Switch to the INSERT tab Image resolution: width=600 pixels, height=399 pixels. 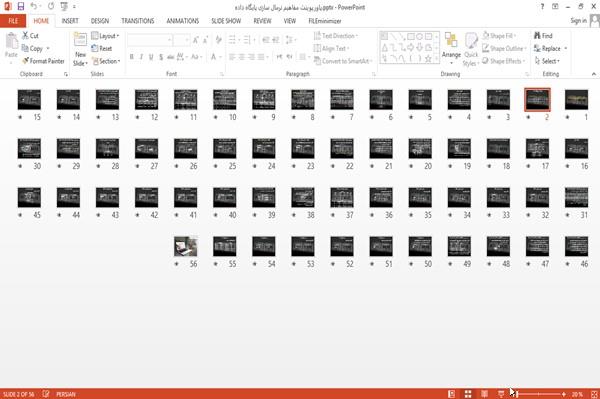70,21
